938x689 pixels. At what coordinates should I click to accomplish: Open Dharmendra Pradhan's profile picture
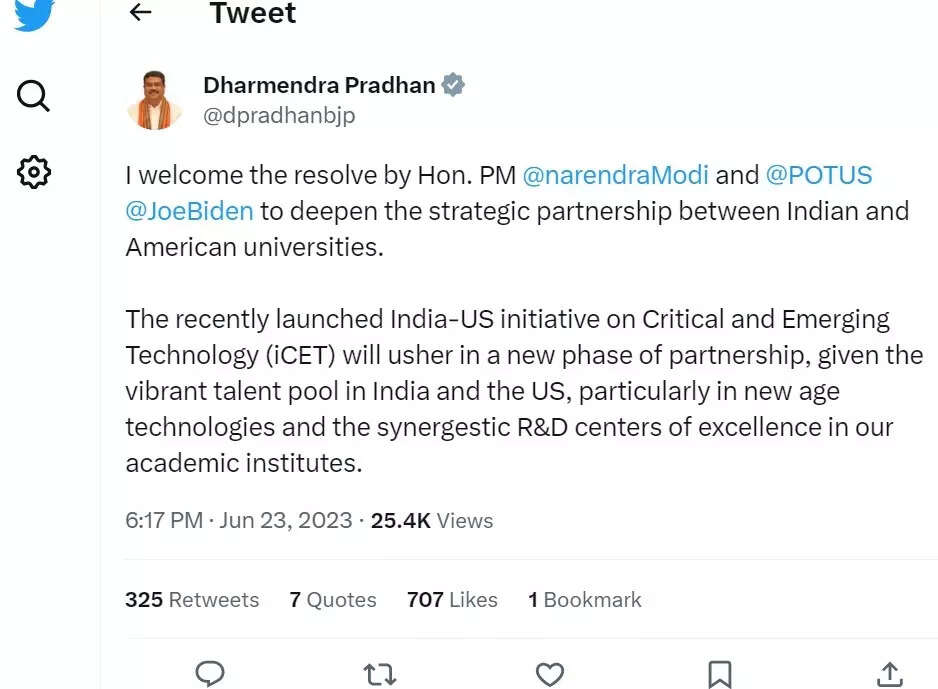point(155,98)
